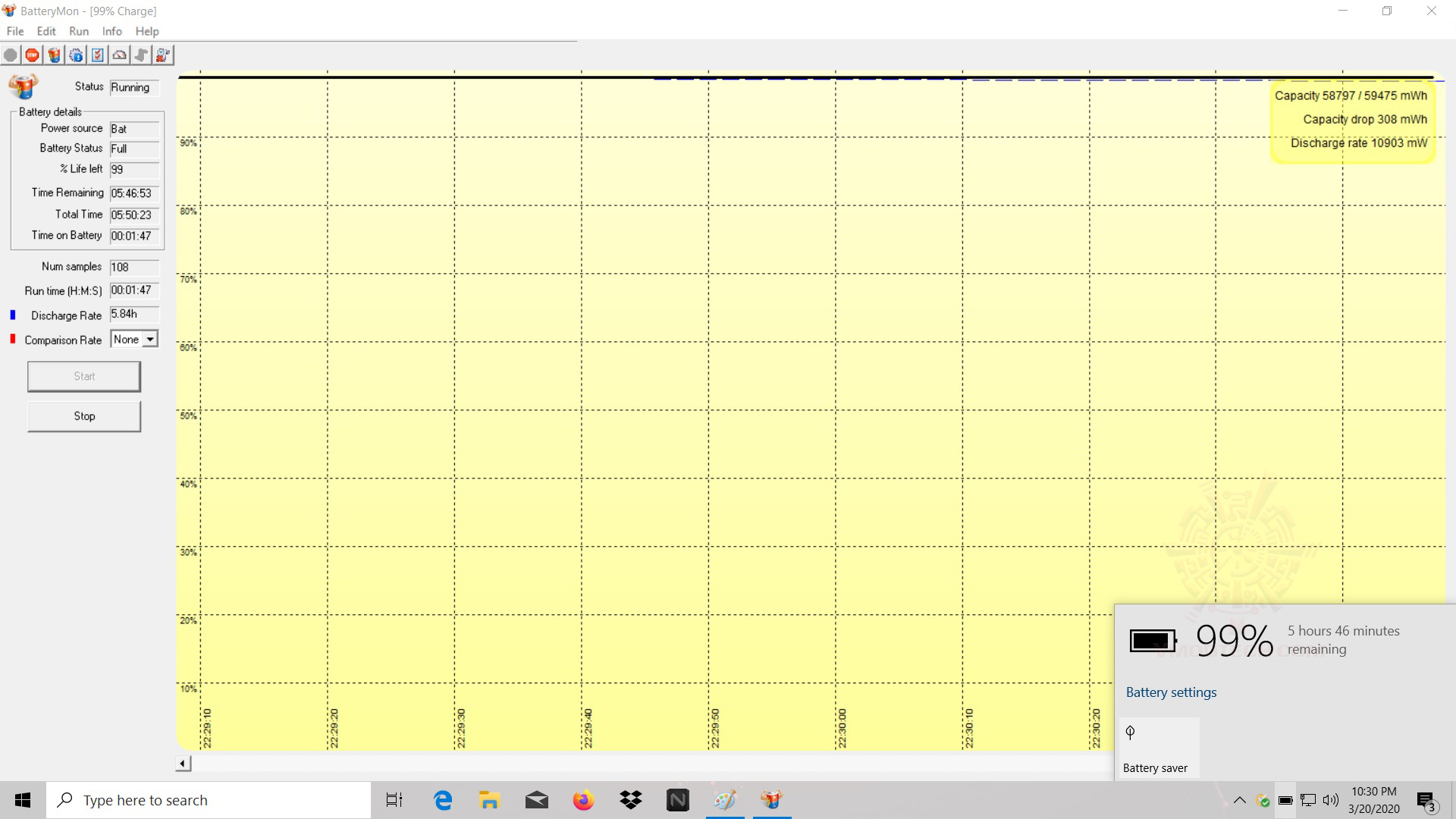Open battery information via the battery toolbar icon
The height and width of the screenshot is (819, 1456).
54,55
